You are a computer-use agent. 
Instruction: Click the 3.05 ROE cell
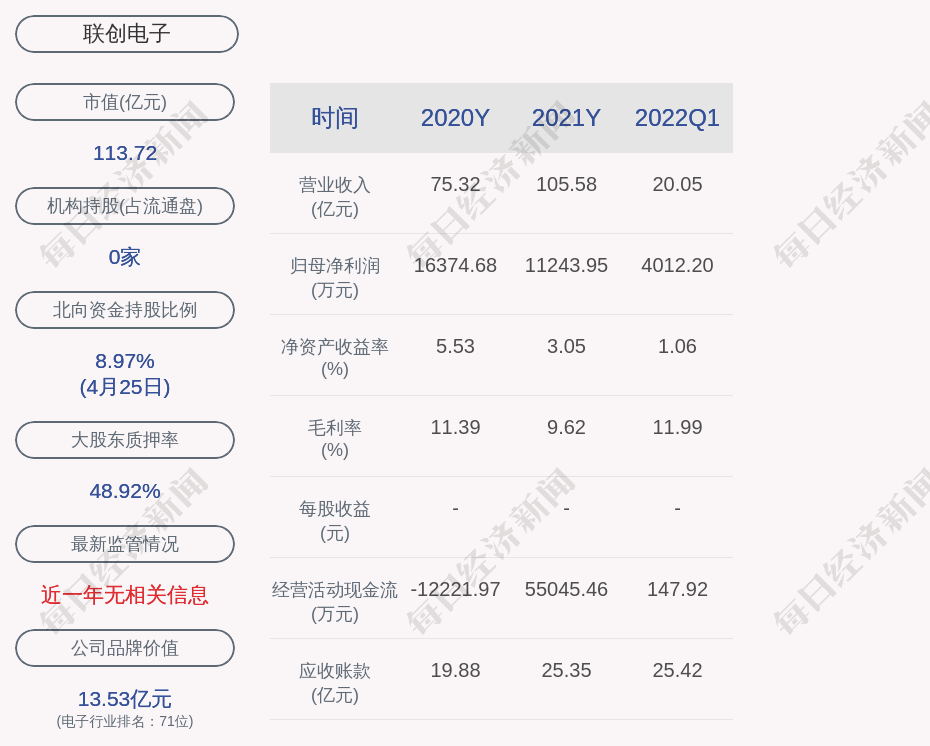(x=566, y=346)
